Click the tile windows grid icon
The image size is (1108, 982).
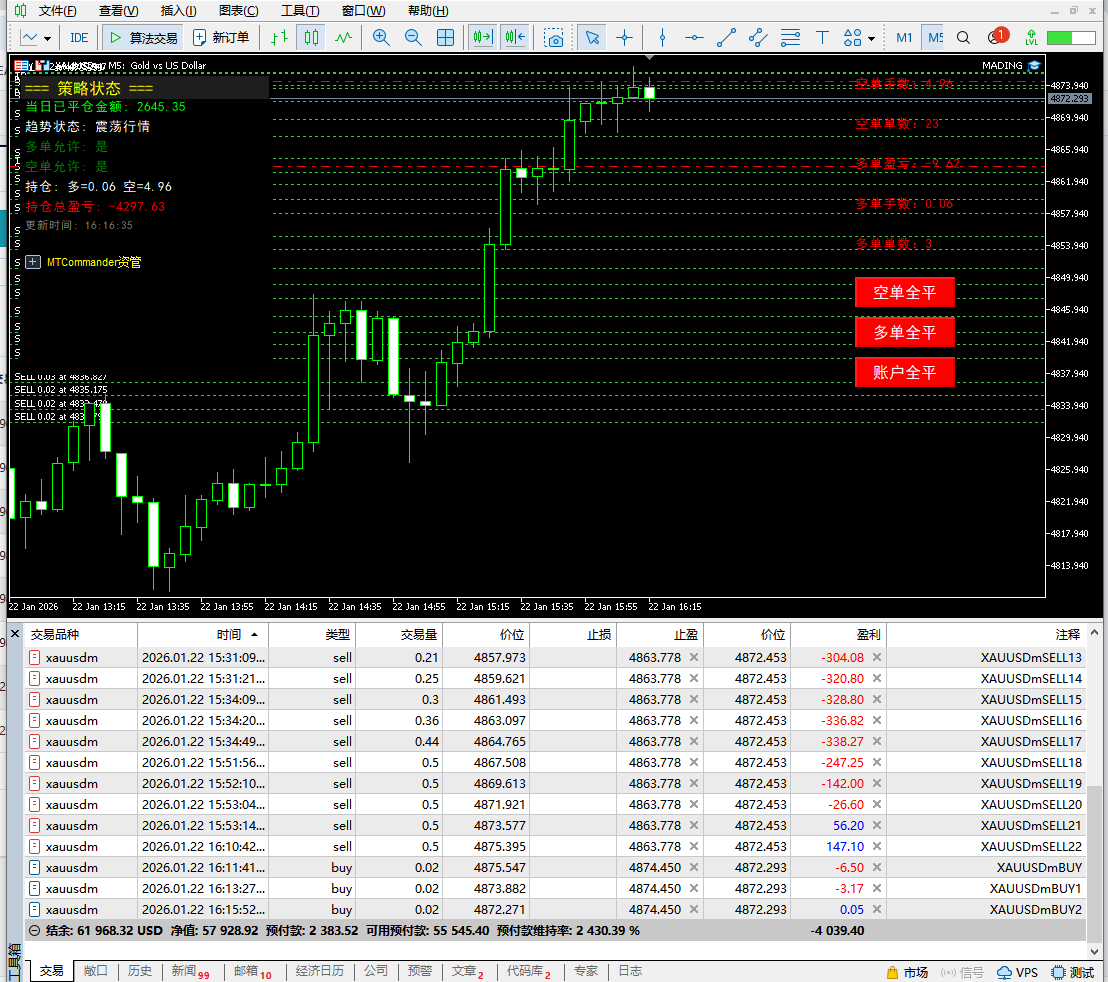coord(445,37)
